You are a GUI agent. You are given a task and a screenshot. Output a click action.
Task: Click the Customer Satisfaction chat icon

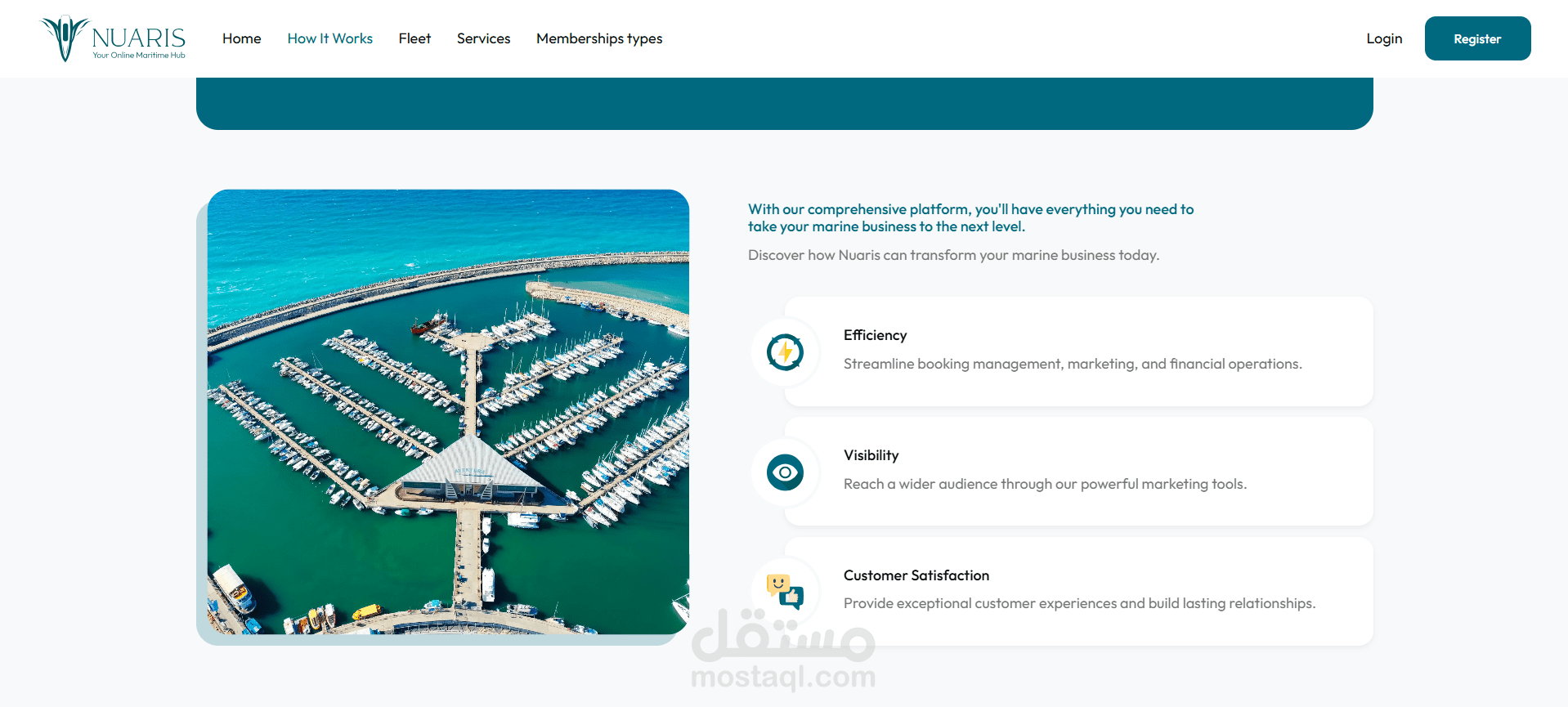coord(785,592)
